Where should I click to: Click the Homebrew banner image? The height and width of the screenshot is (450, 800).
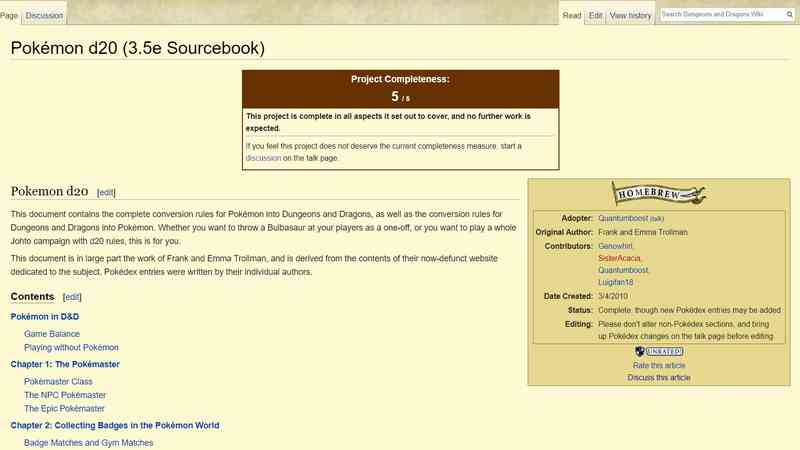pos(659,195)
